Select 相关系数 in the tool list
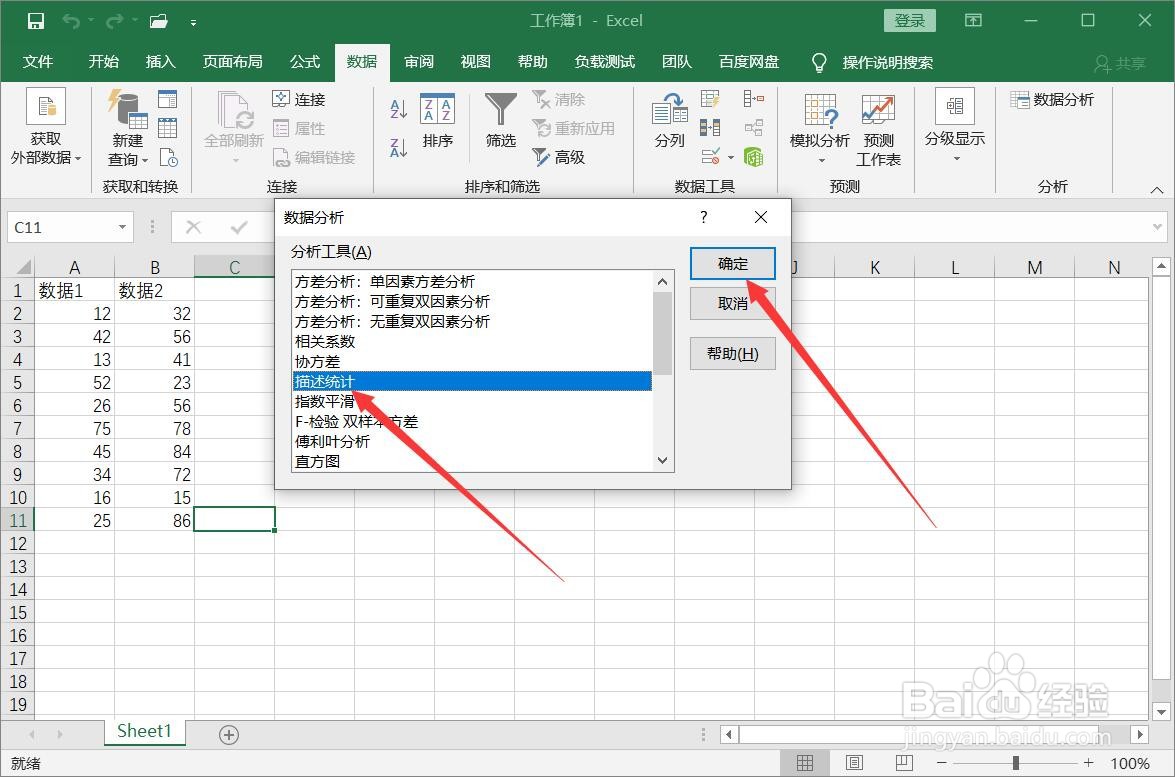Image resolution: width=1175 pixels, height=777 pixels. coord(472,342)
